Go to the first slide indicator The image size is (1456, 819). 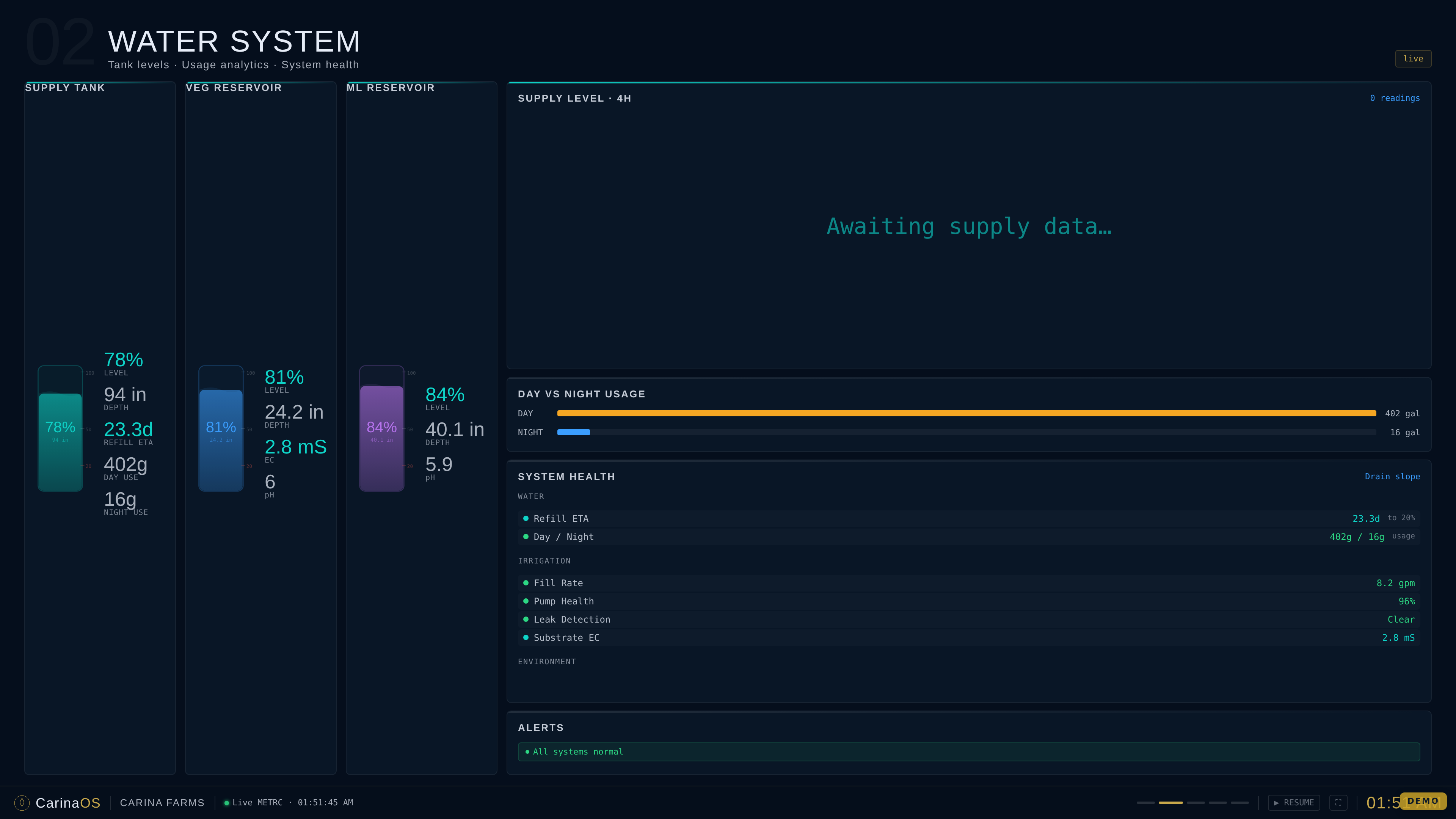tap(1146, 803)
